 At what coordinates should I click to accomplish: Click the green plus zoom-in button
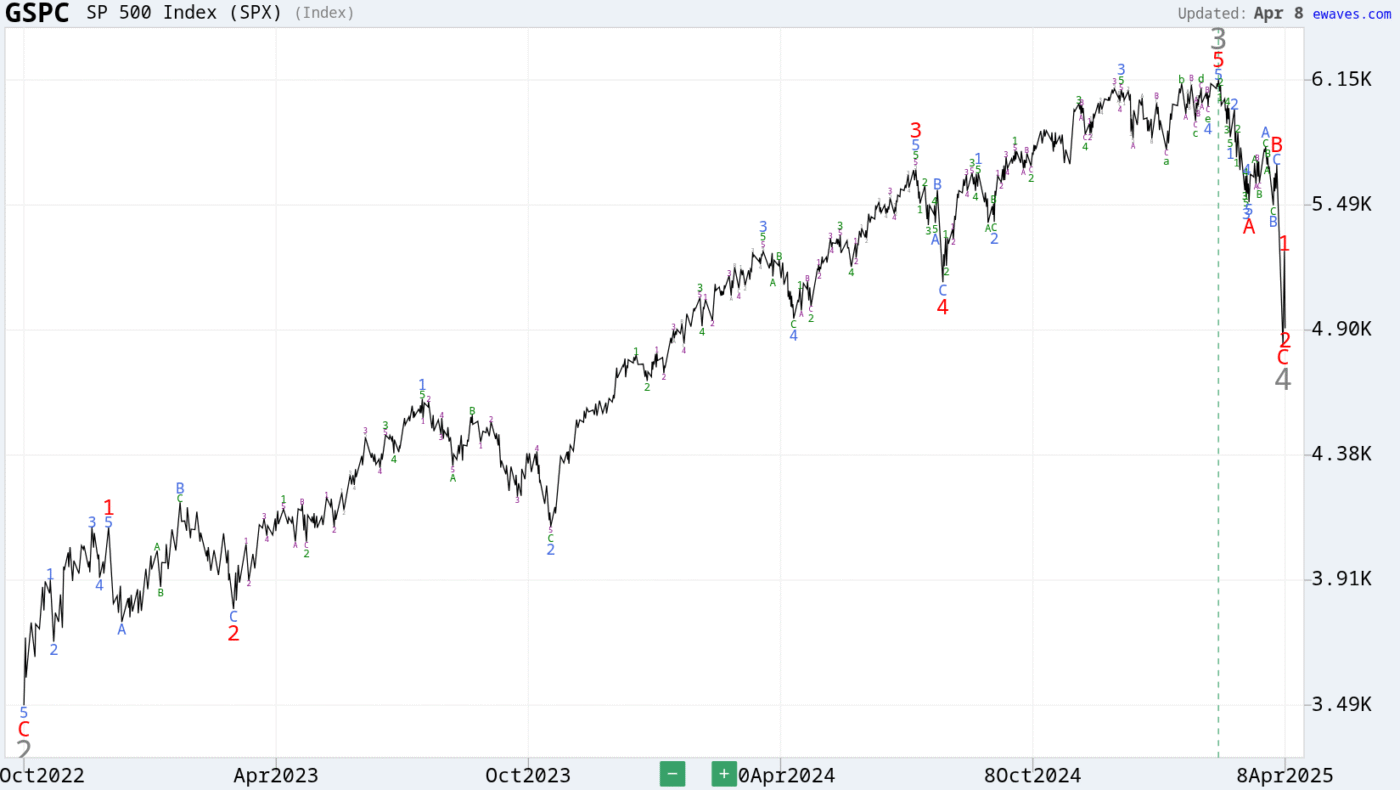724,774
